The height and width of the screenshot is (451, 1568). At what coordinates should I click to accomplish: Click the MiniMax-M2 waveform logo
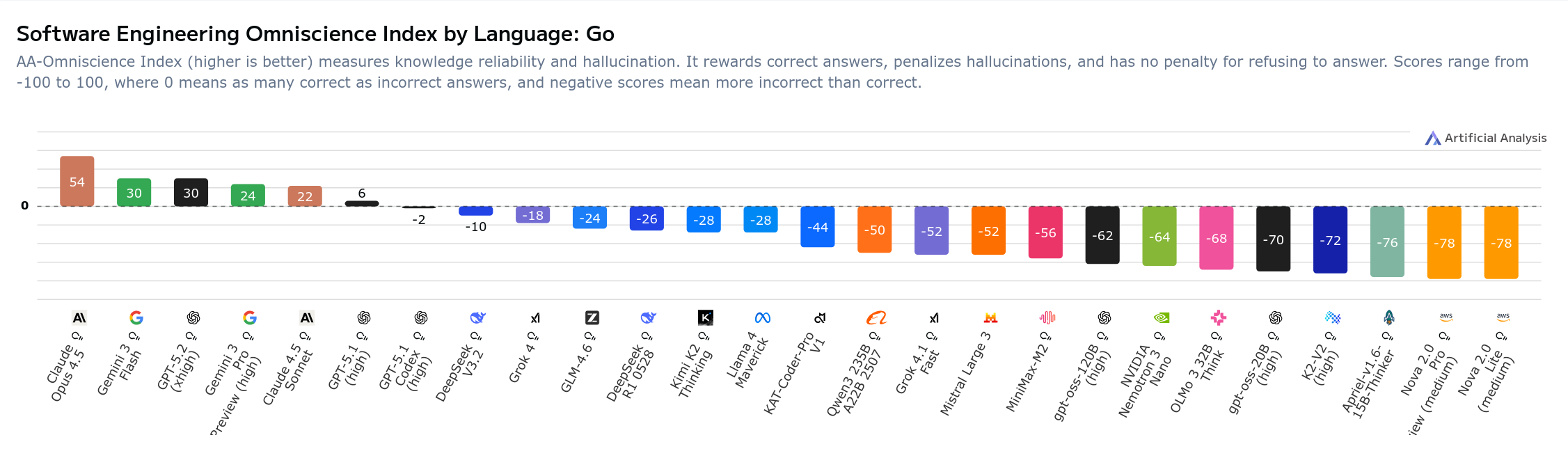[x=1047, y=318]
